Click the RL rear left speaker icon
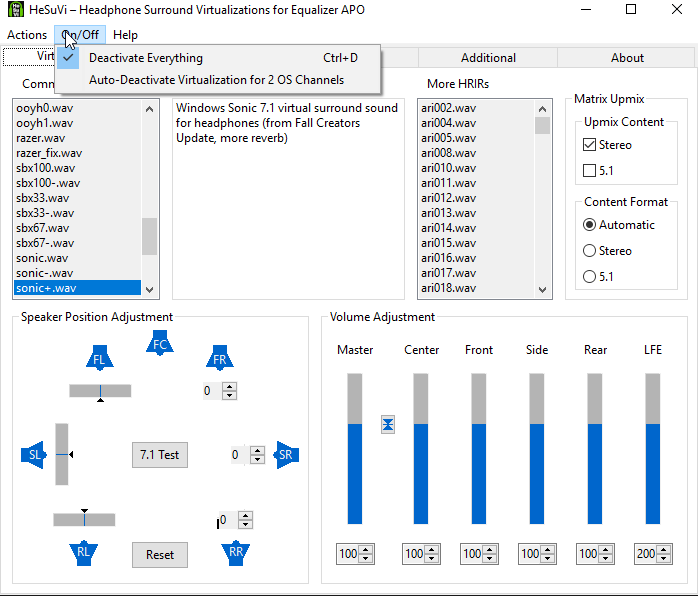The width and height of the screenshot is (698, 596). pos(84,554)
